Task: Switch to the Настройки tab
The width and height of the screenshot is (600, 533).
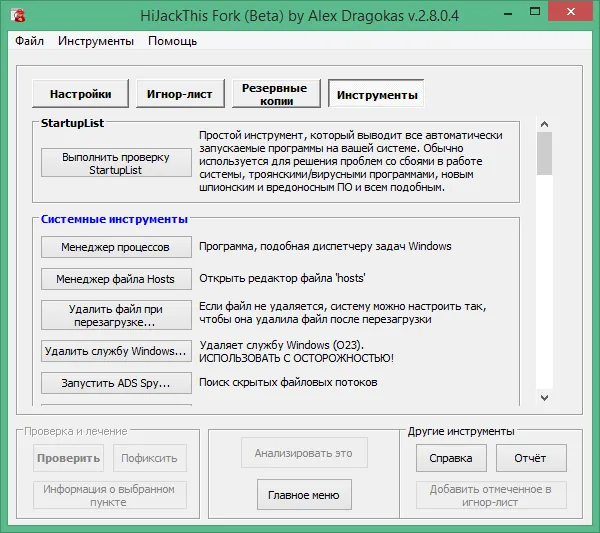Action: point(80,94)
